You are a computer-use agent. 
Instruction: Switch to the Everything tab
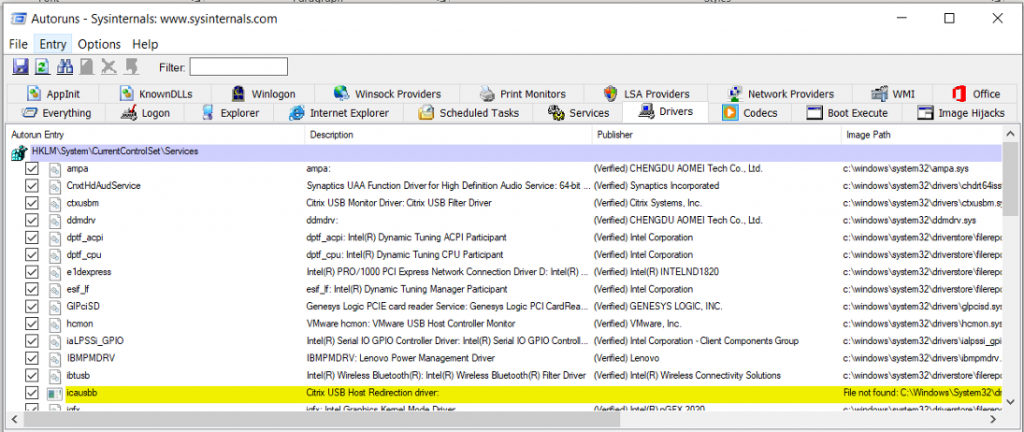[x=56, y=113]
